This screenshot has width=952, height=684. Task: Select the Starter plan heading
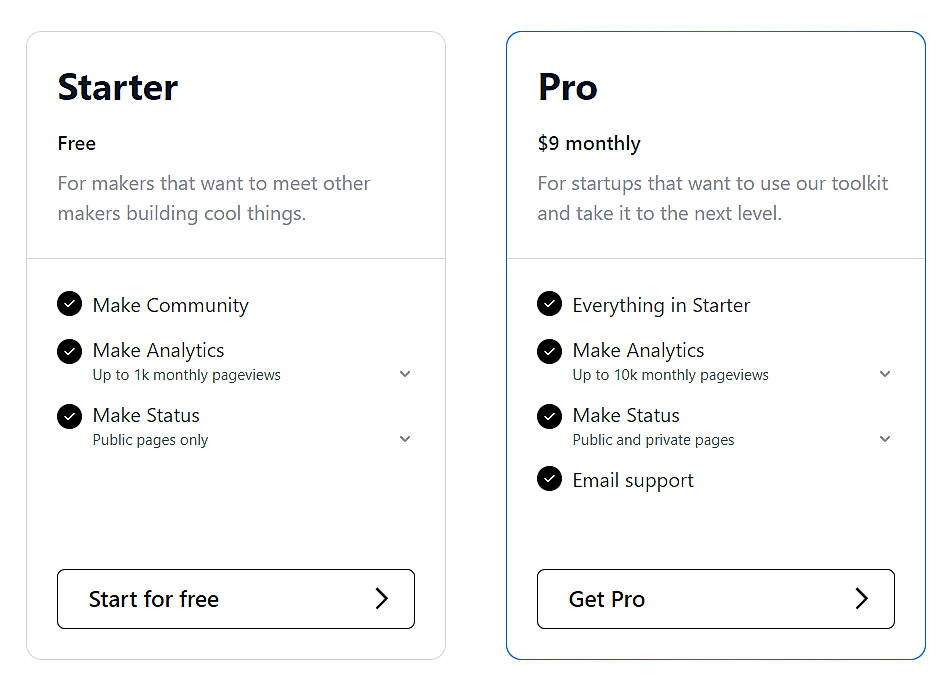(117, 88)
